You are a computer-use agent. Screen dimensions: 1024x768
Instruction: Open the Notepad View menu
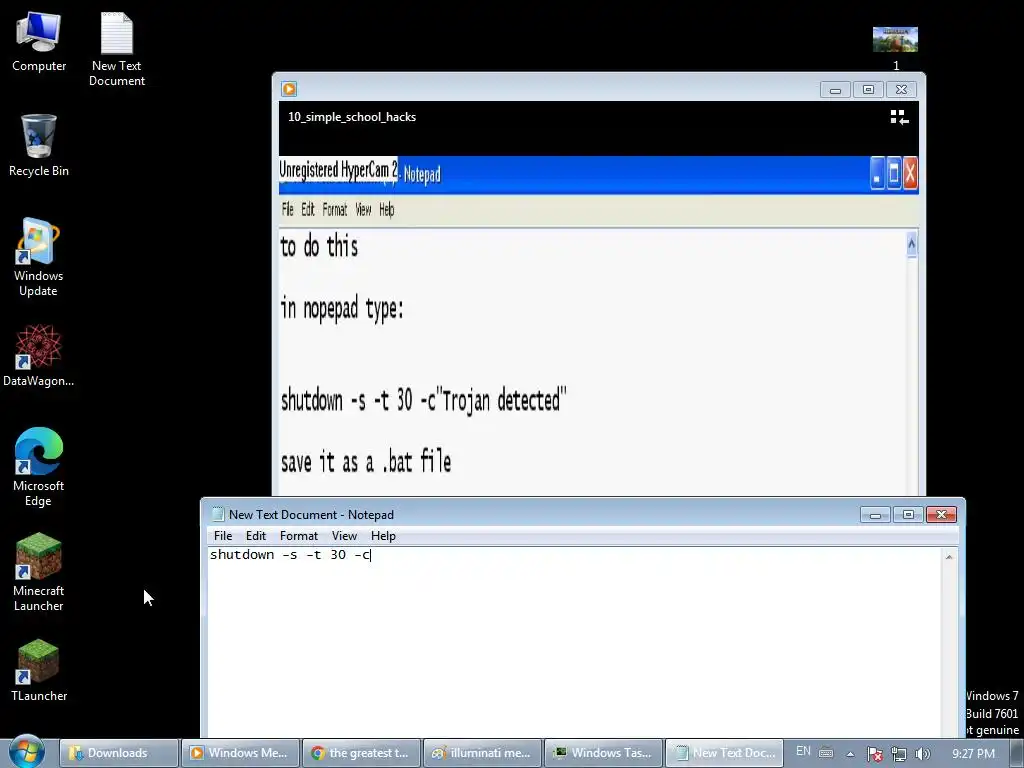[x=344, y=536]
